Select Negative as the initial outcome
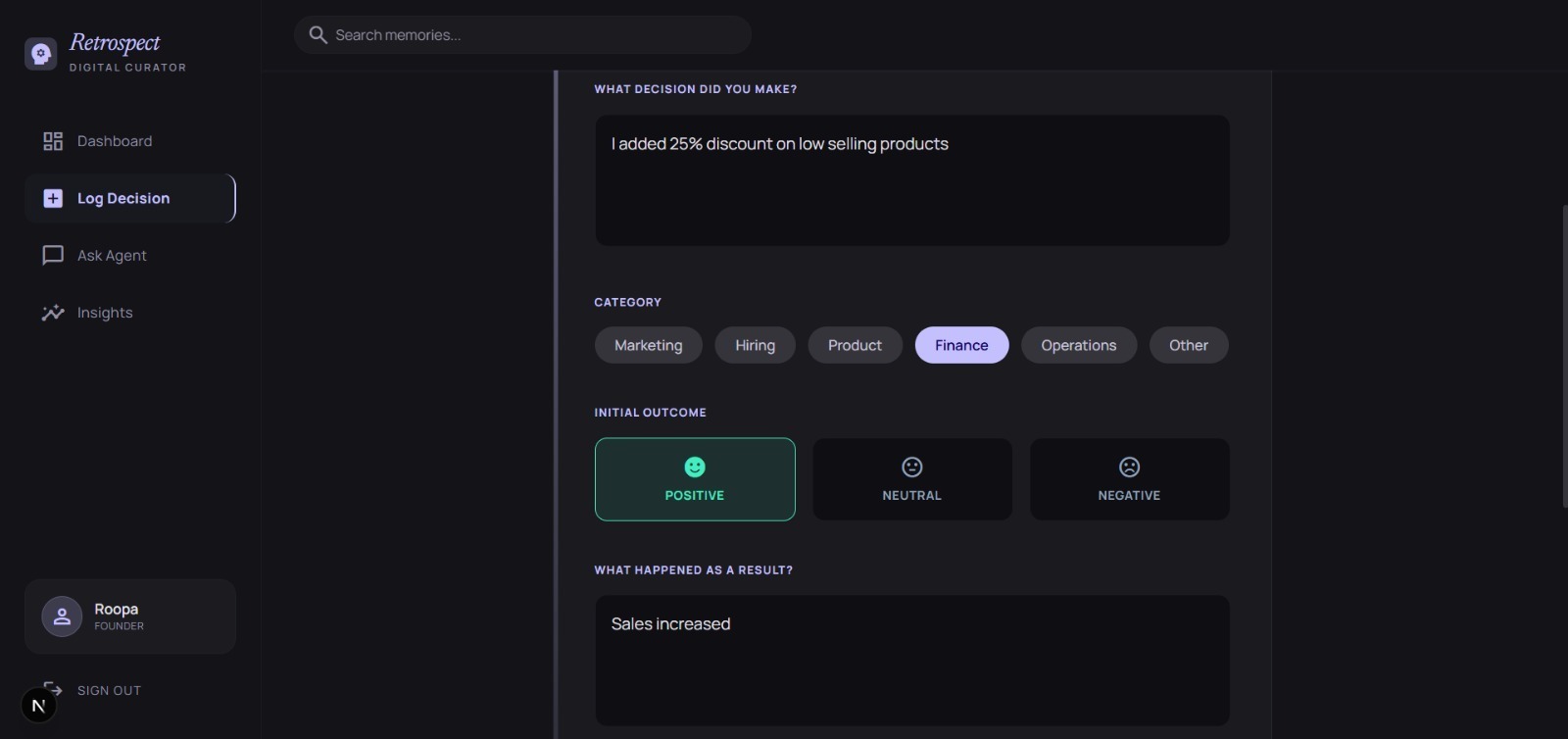The width and height of the screenshot is (1568, 739). coord(1129,479)
